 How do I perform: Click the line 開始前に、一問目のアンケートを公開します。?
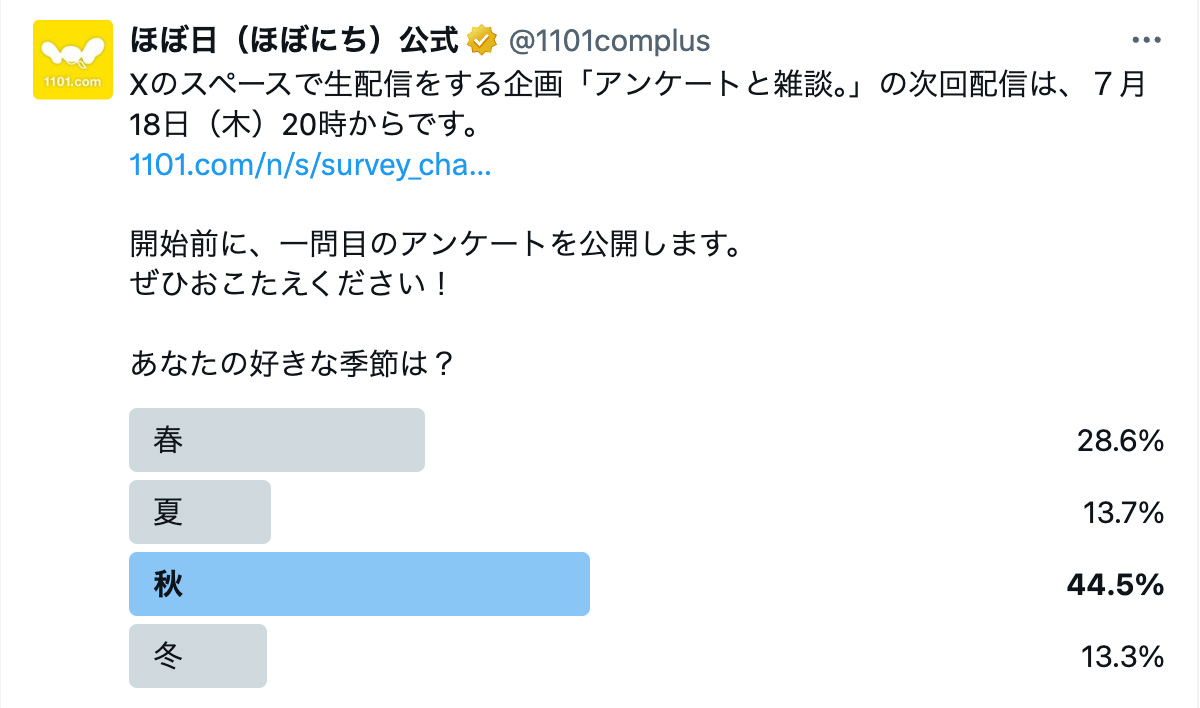click(x=435, y=243)
